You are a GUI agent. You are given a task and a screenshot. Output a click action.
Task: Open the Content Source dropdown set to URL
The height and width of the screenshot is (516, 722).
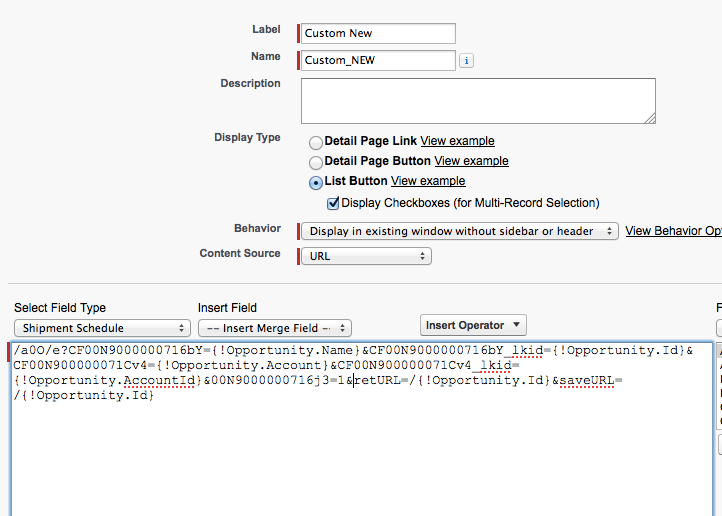366,256
